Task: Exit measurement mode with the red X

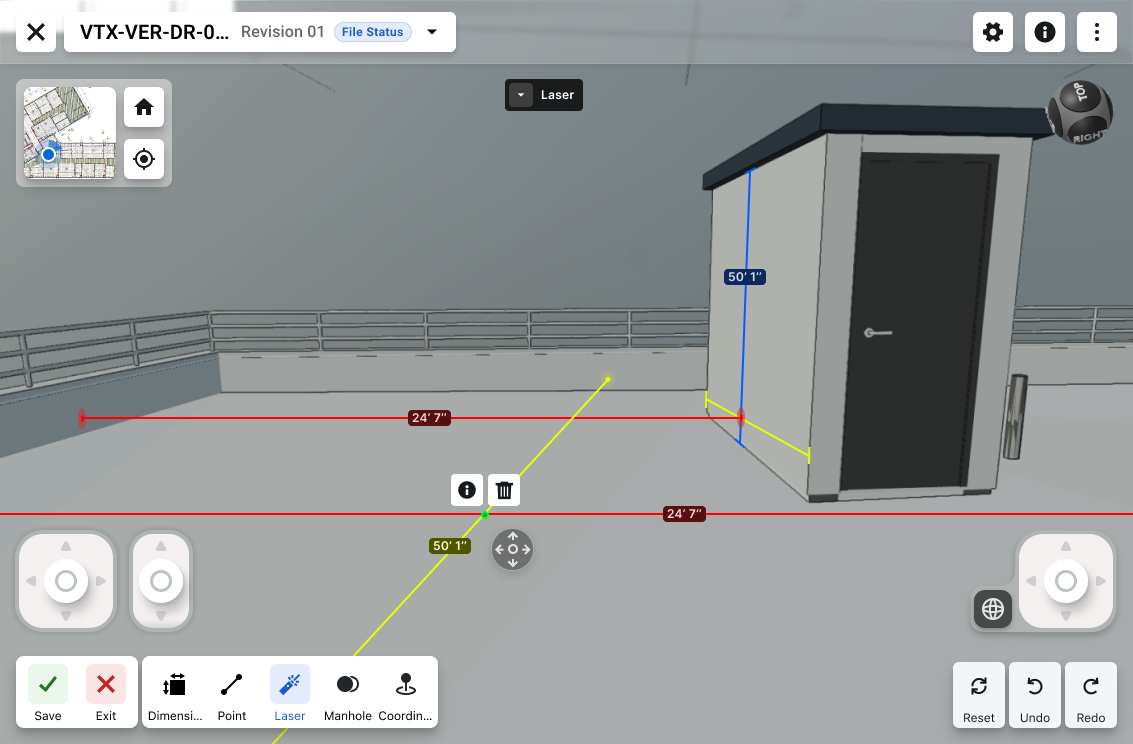Action: 105,693
